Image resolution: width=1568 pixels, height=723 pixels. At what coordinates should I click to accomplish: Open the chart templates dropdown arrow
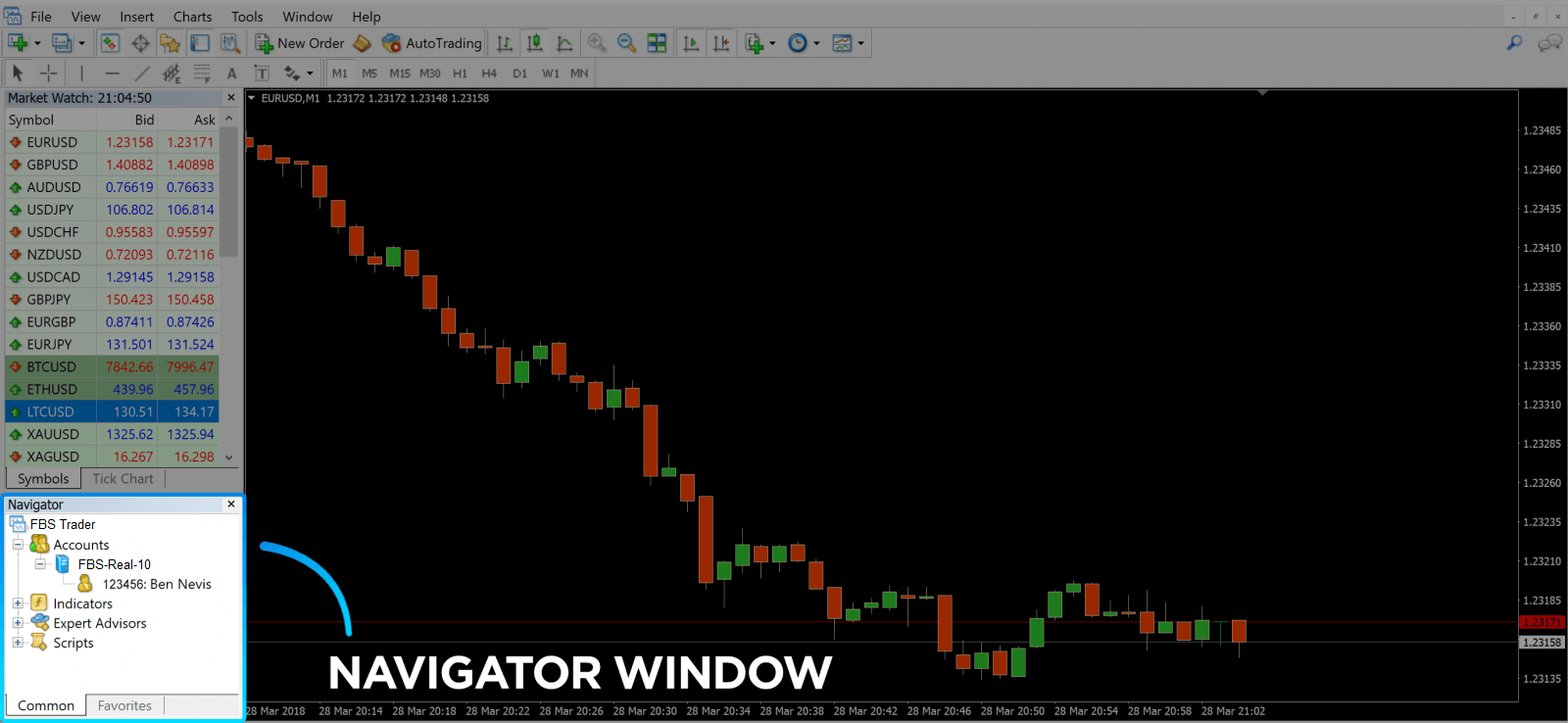861,43
